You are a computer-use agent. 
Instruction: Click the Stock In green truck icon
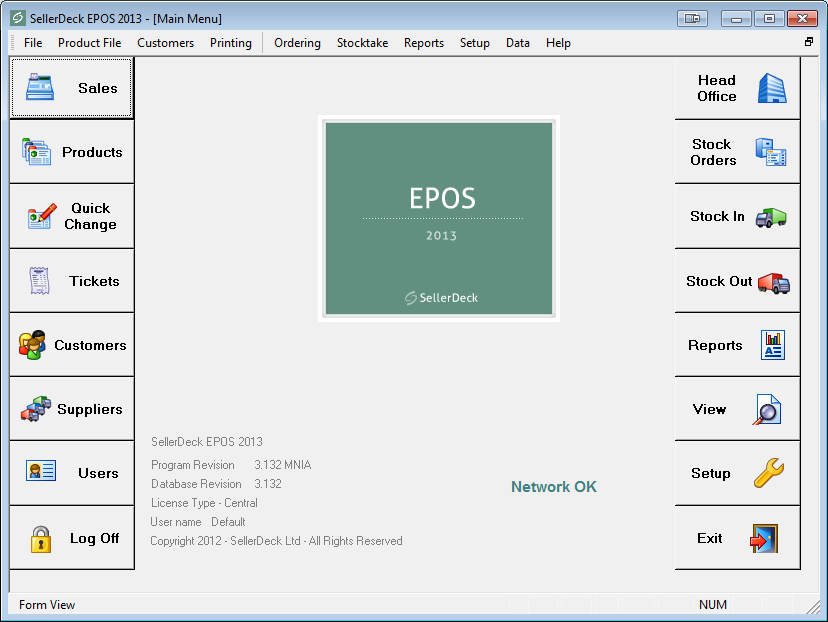770,217
